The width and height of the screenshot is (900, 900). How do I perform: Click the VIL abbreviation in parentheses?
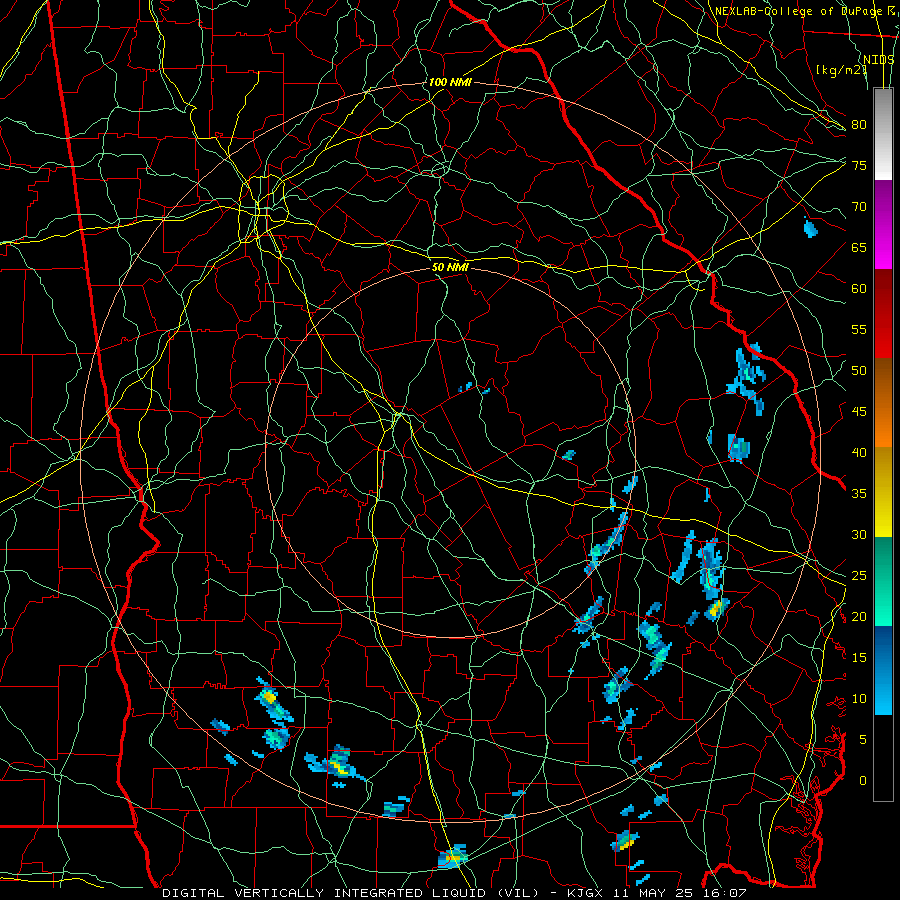point(518,893)
